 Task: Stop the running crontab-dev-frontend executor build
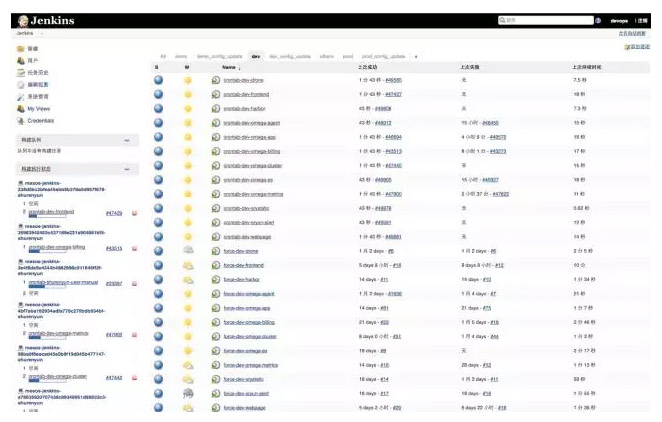[135, 214]
